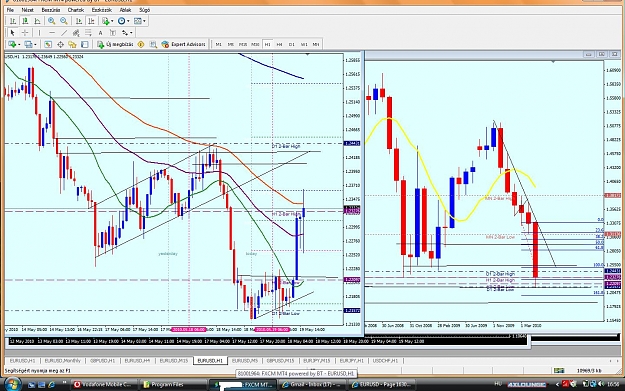Switch timeframe to D1
The width and height of the screenshot is (625, 391).
click(292, 44)
